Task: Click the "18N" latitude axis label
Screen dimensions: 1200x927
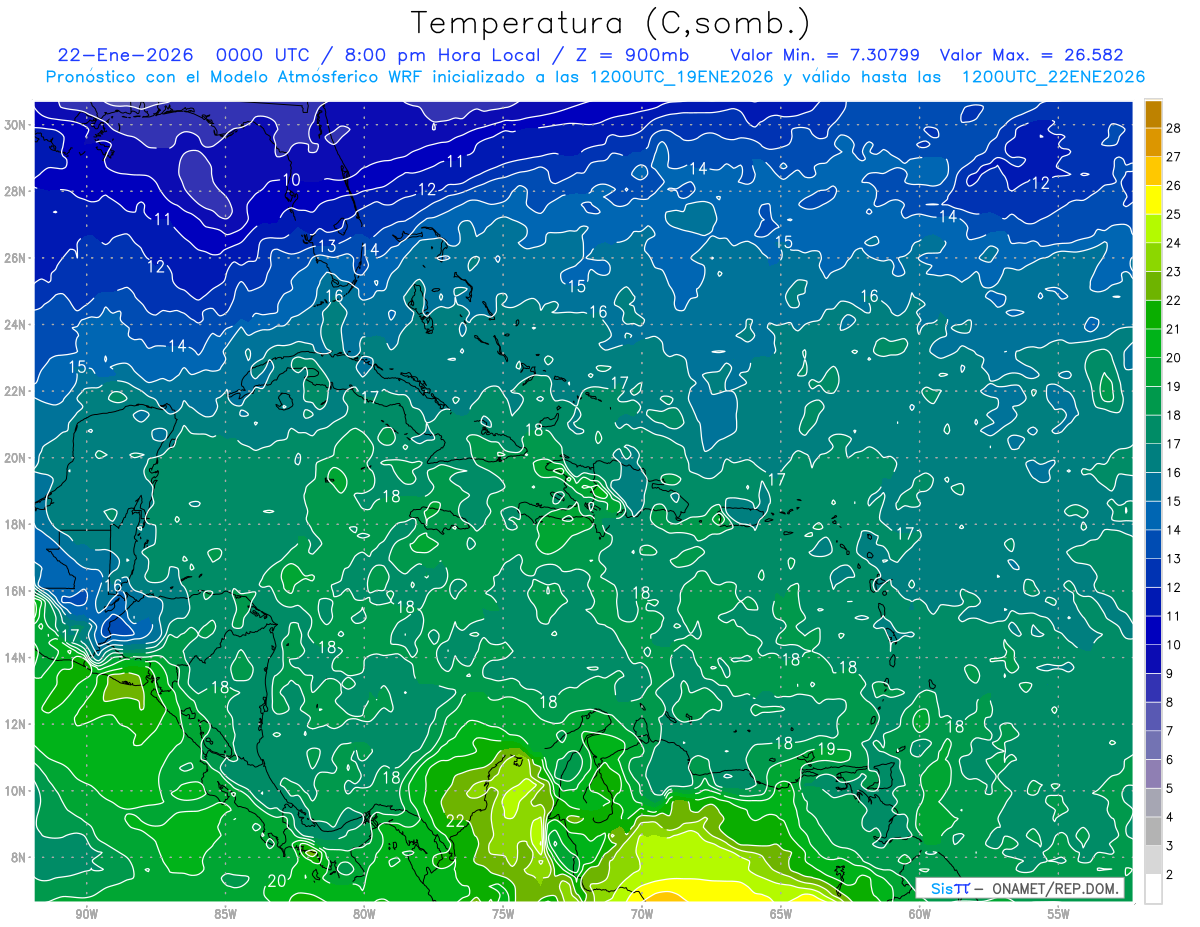Action: pyautogui.click(x=15, y=524)
